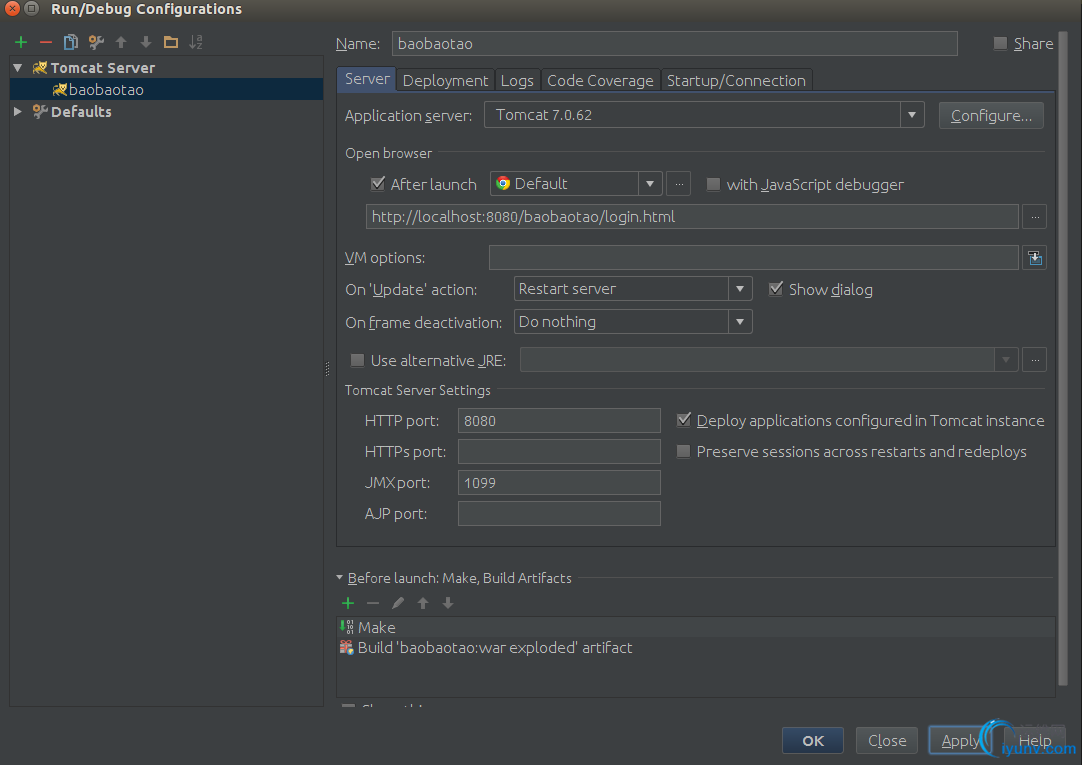The image size is (1082, 765).
Task: Toggle the Share checkbox
Action: coord(1000,43)
